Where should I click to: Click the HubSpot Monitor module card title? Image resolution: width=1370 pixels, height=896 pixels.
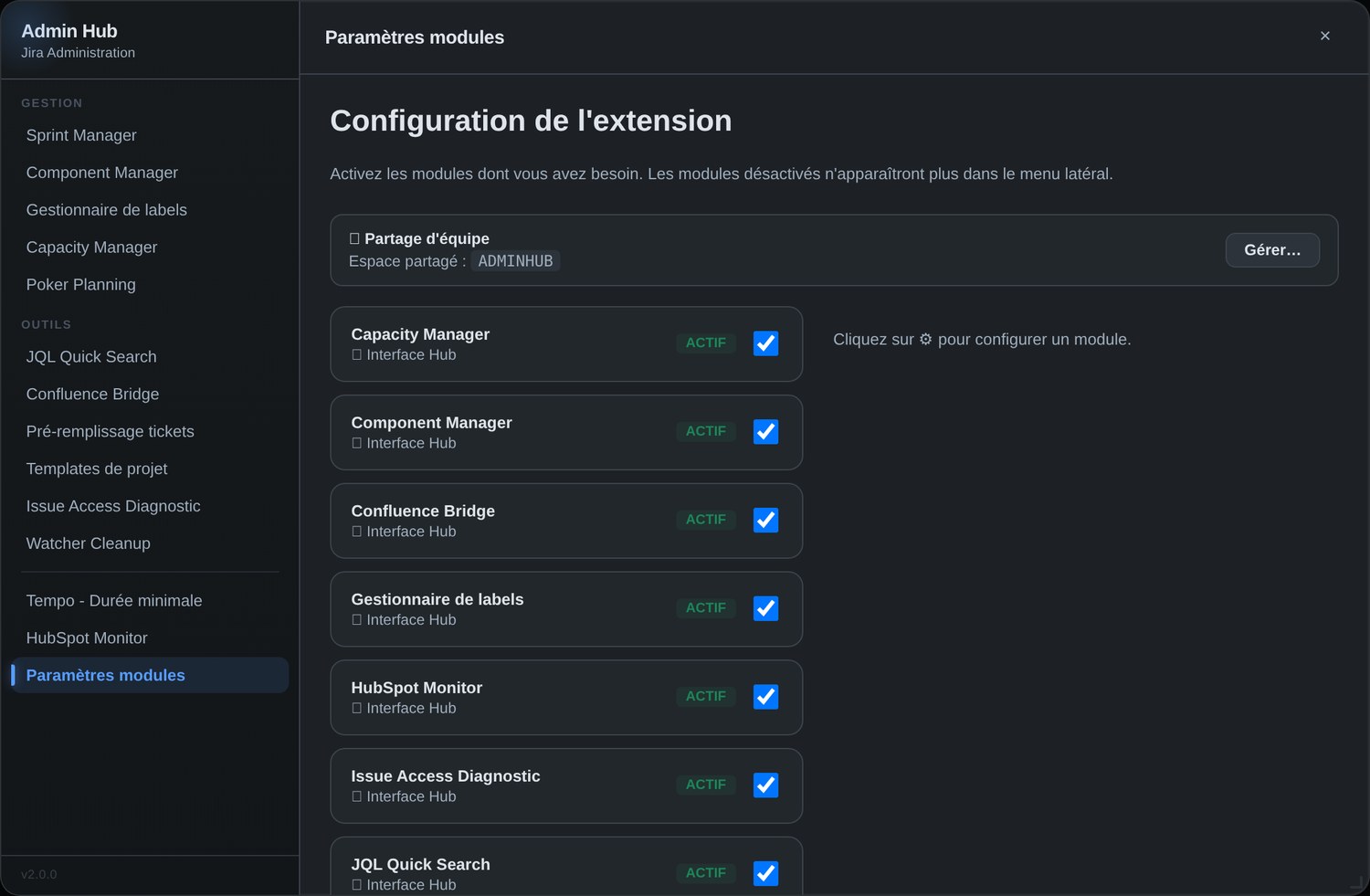tap(416, 688)
